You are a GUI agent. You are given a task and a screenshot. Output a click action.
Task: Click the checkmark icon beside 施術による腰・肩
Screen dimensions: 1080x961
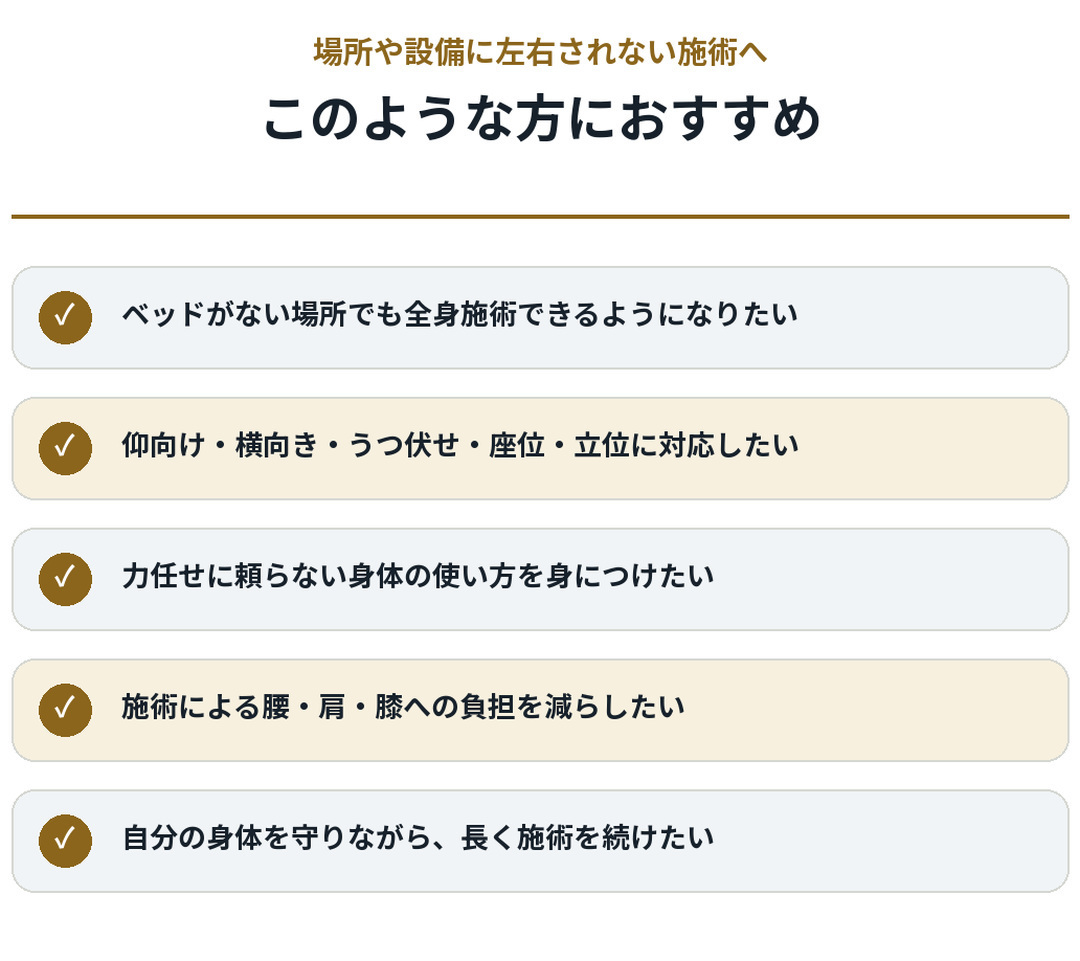(65, 710)
